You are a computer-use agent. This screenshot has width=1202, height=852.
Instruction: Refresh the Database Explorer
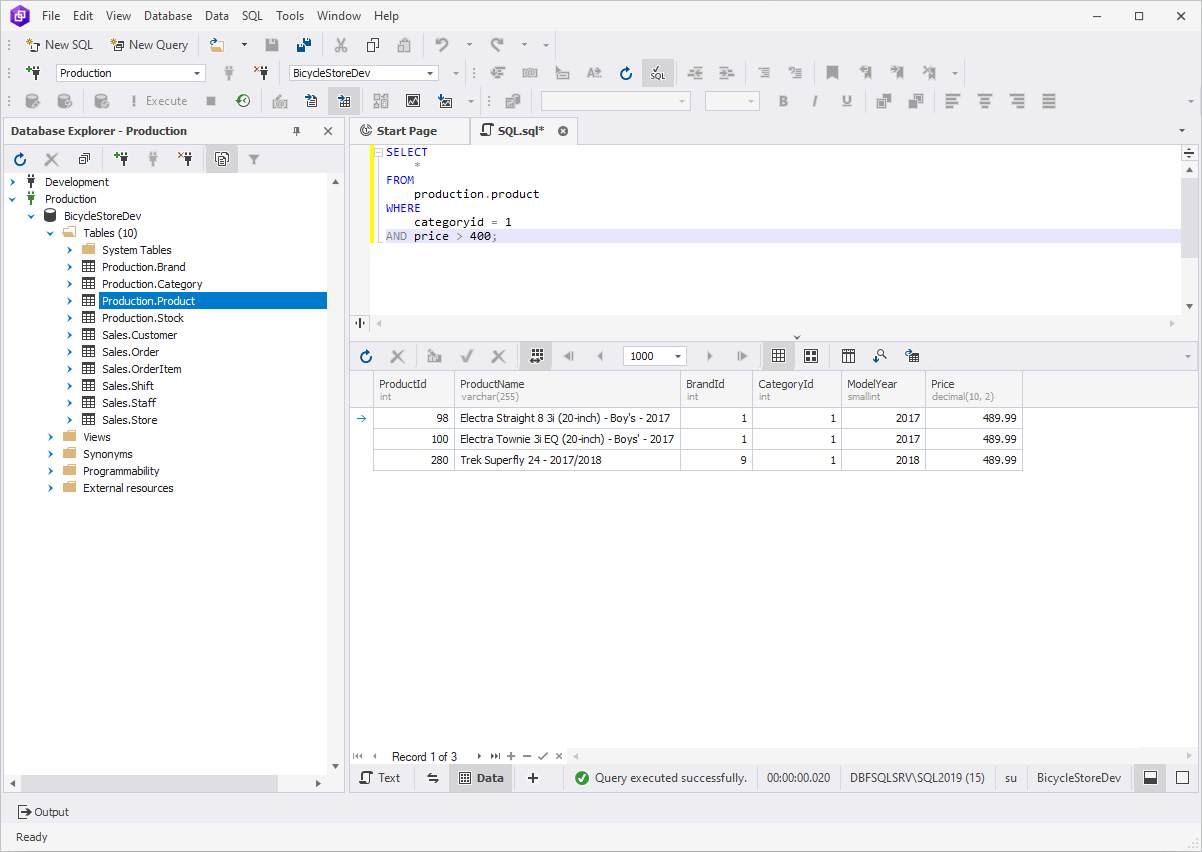[19, 158]
